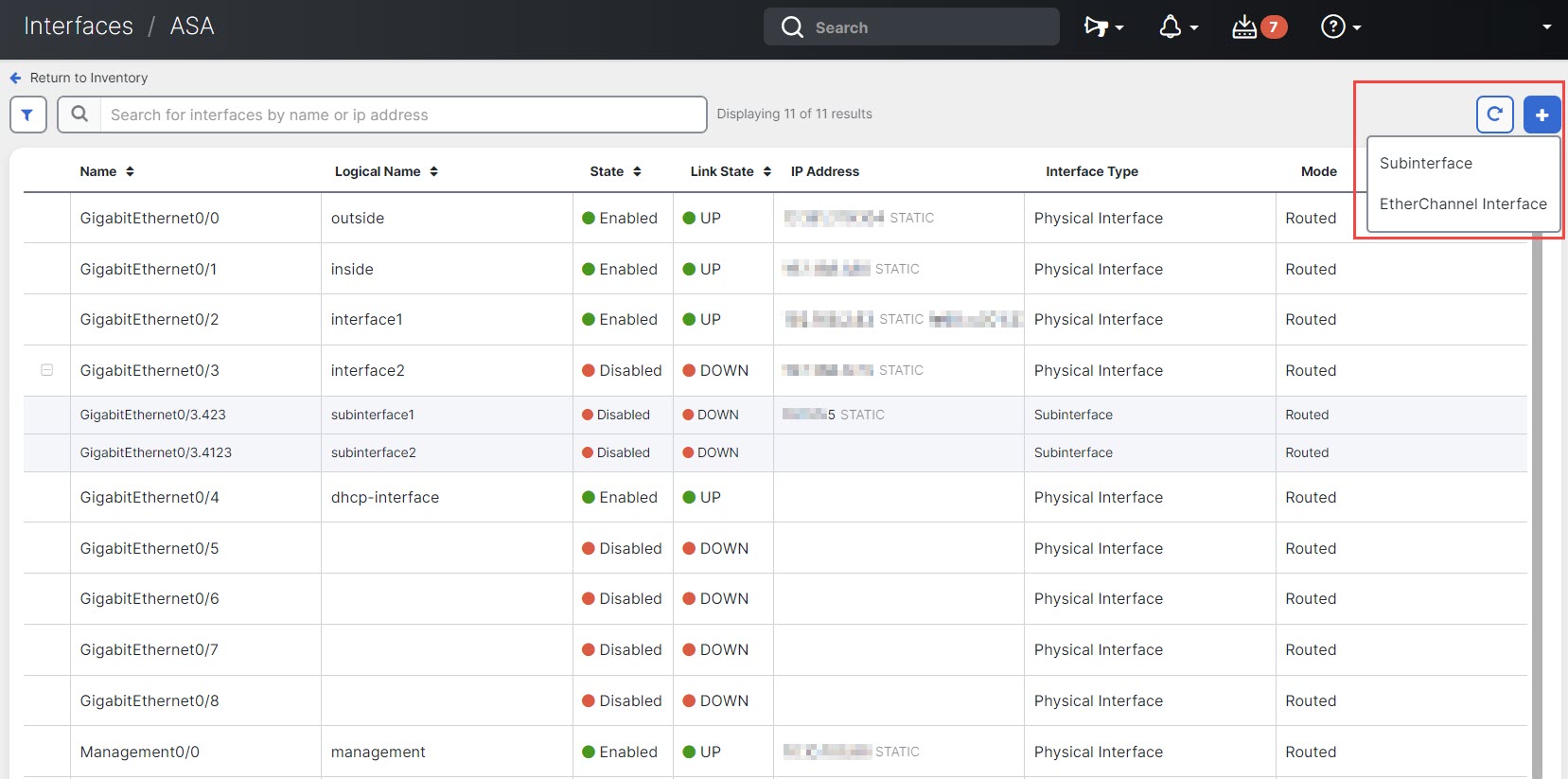Sort by Link State column
The width and height of the screenshot is (1568, 779).
tap(766, 171)
